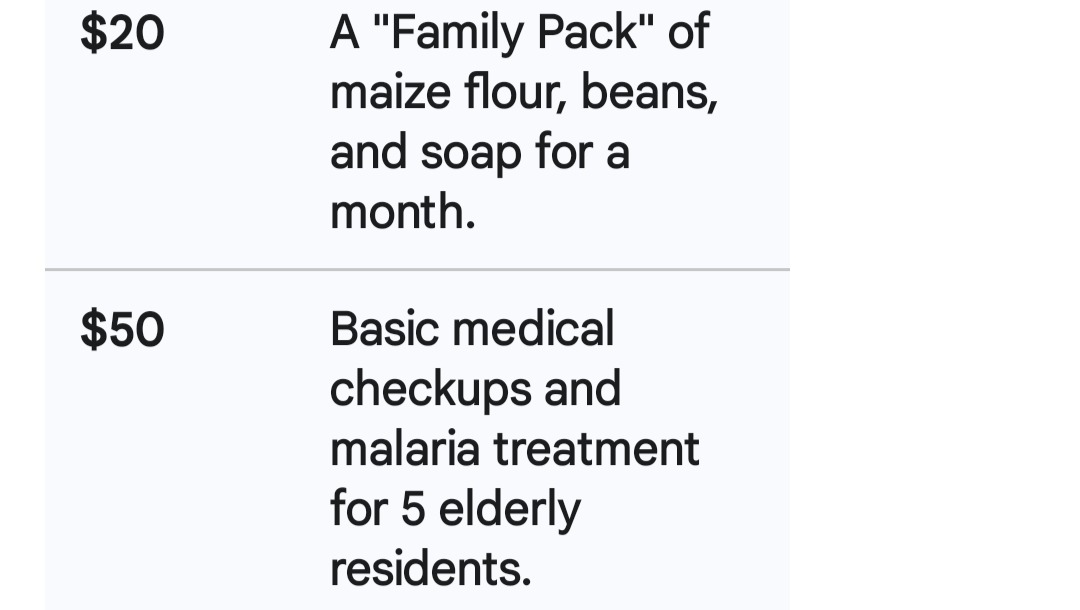The height and width of the screenshot is (610, 1080).
Task: Click the word "for" before "5 elderly"
Action: coord(358,509)
